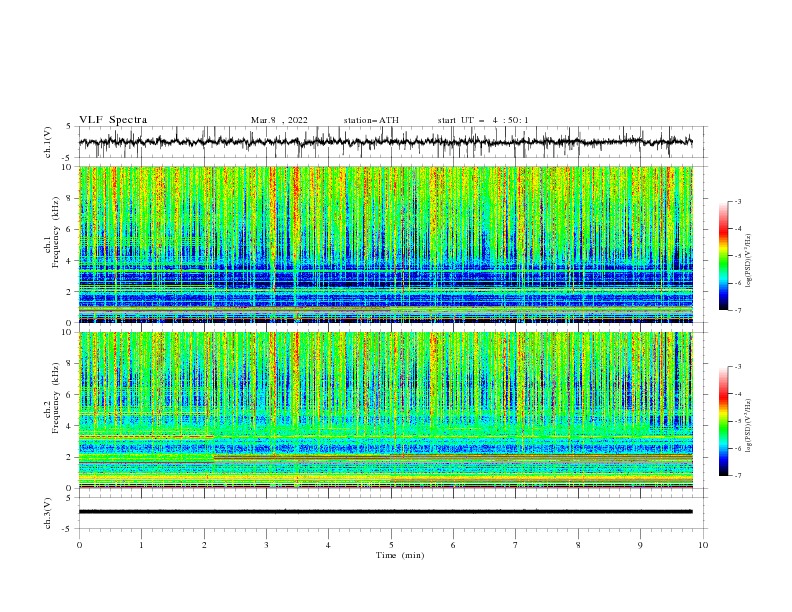Click the ch.1 spectrogram color scale bar
The height and width of the screenshot is (612, 792).
point(723,256)
